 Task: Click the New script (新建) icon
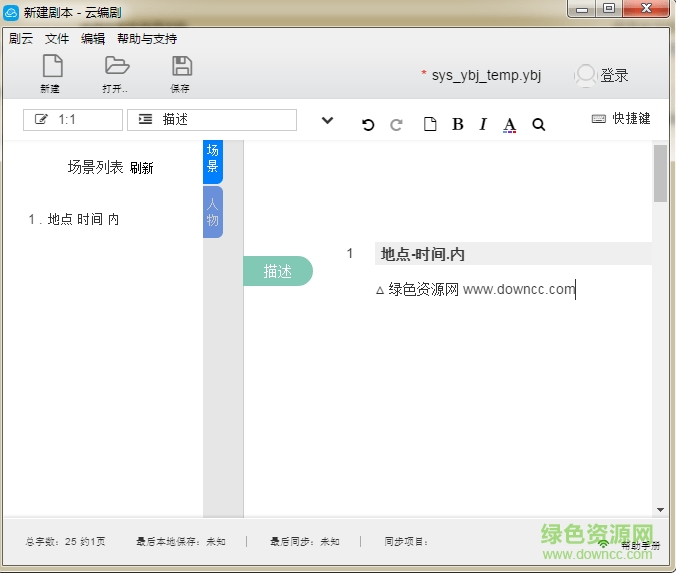[51, 68]
